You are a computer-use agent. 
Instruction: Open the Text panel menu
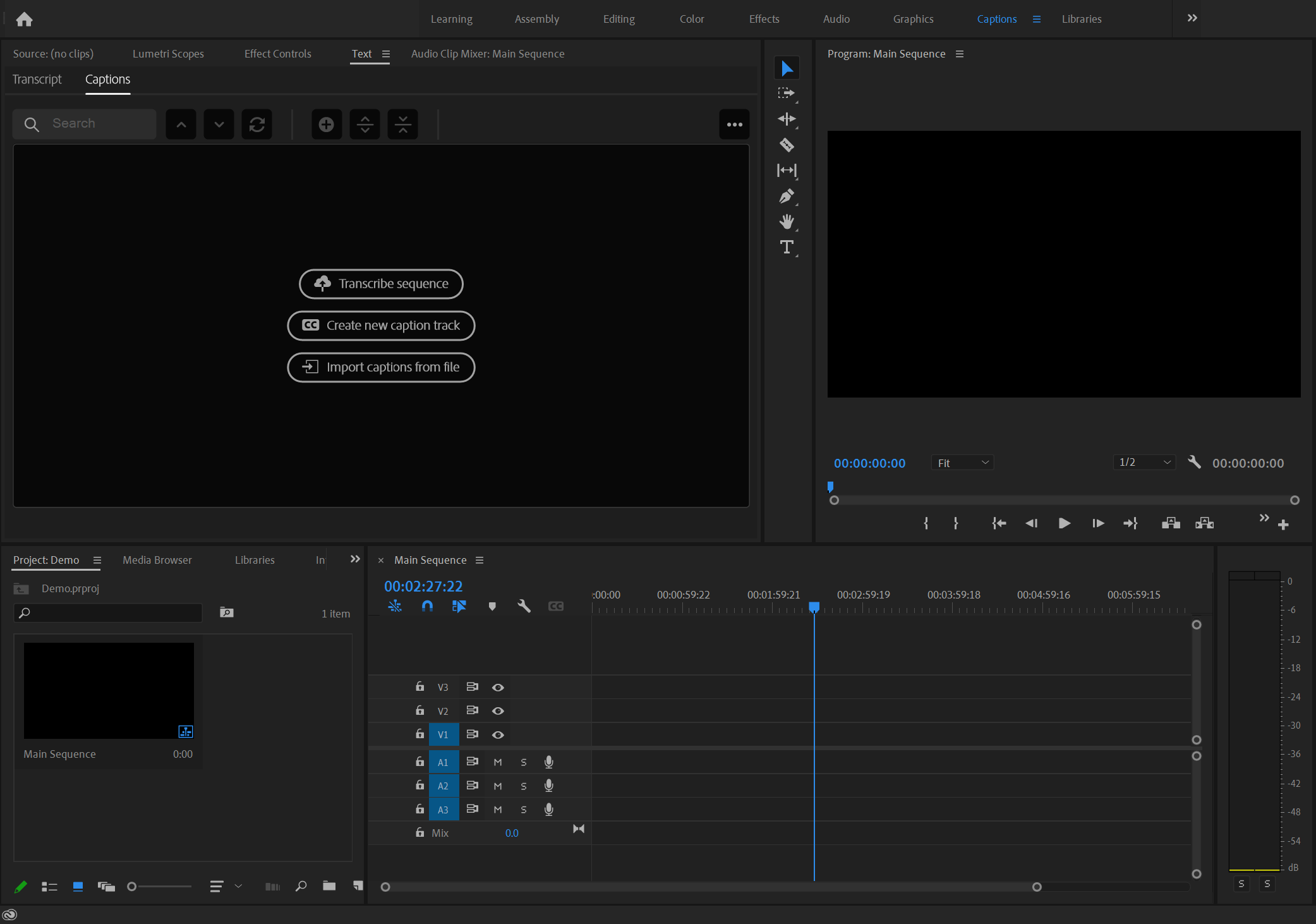[386, 54]
